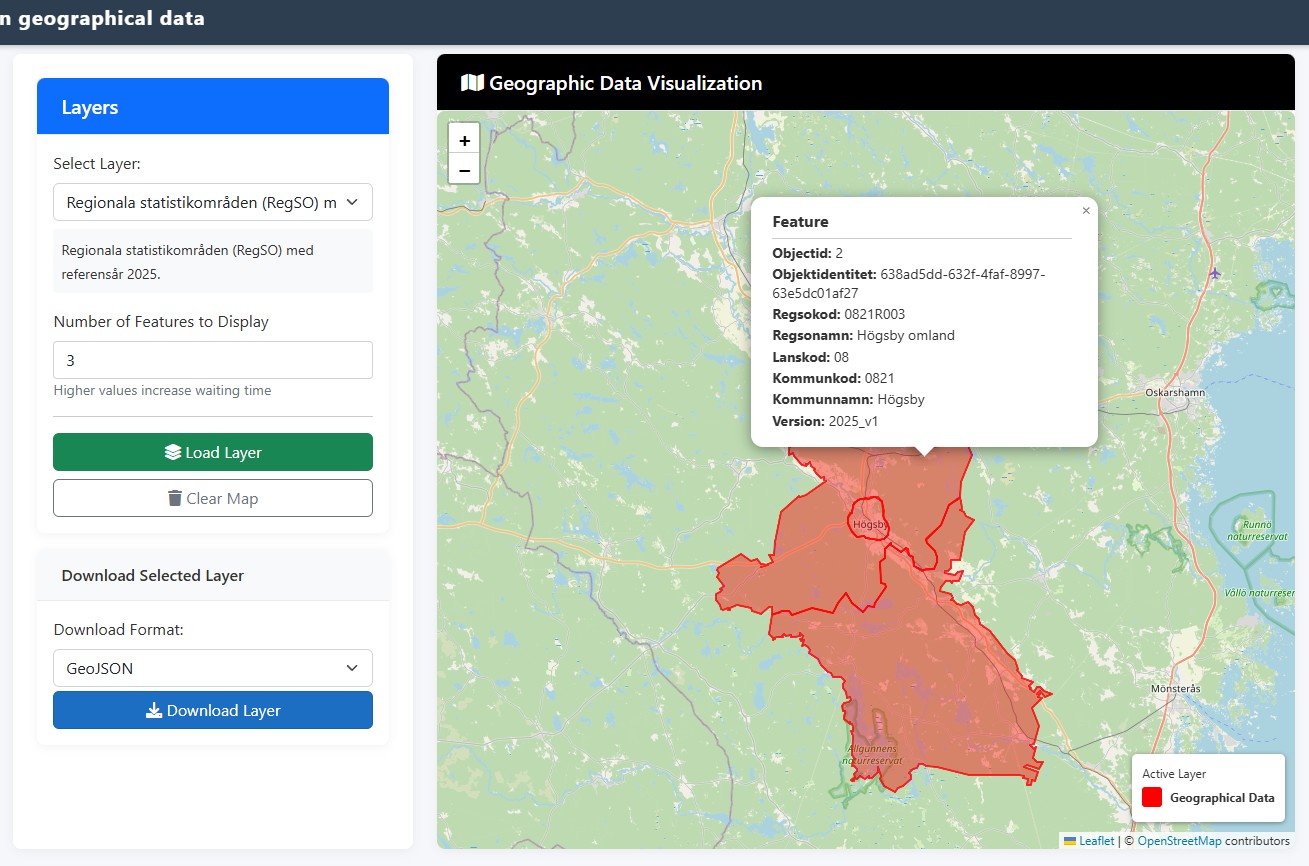
Task: Click the Number of Features input field
Action: coord(213,360)
